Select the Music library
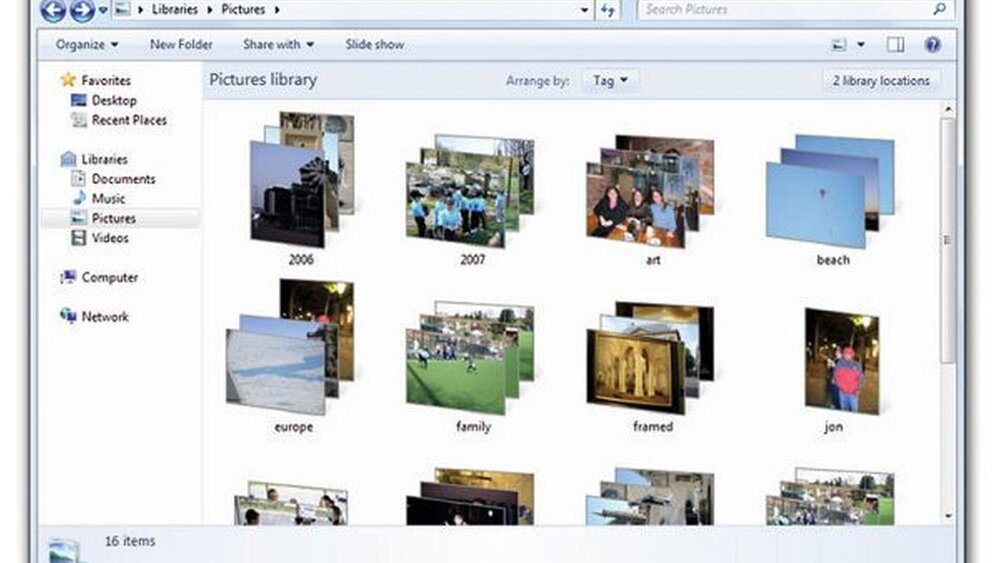The width and height of the screenshot is (1000, 563). (108, 199)
